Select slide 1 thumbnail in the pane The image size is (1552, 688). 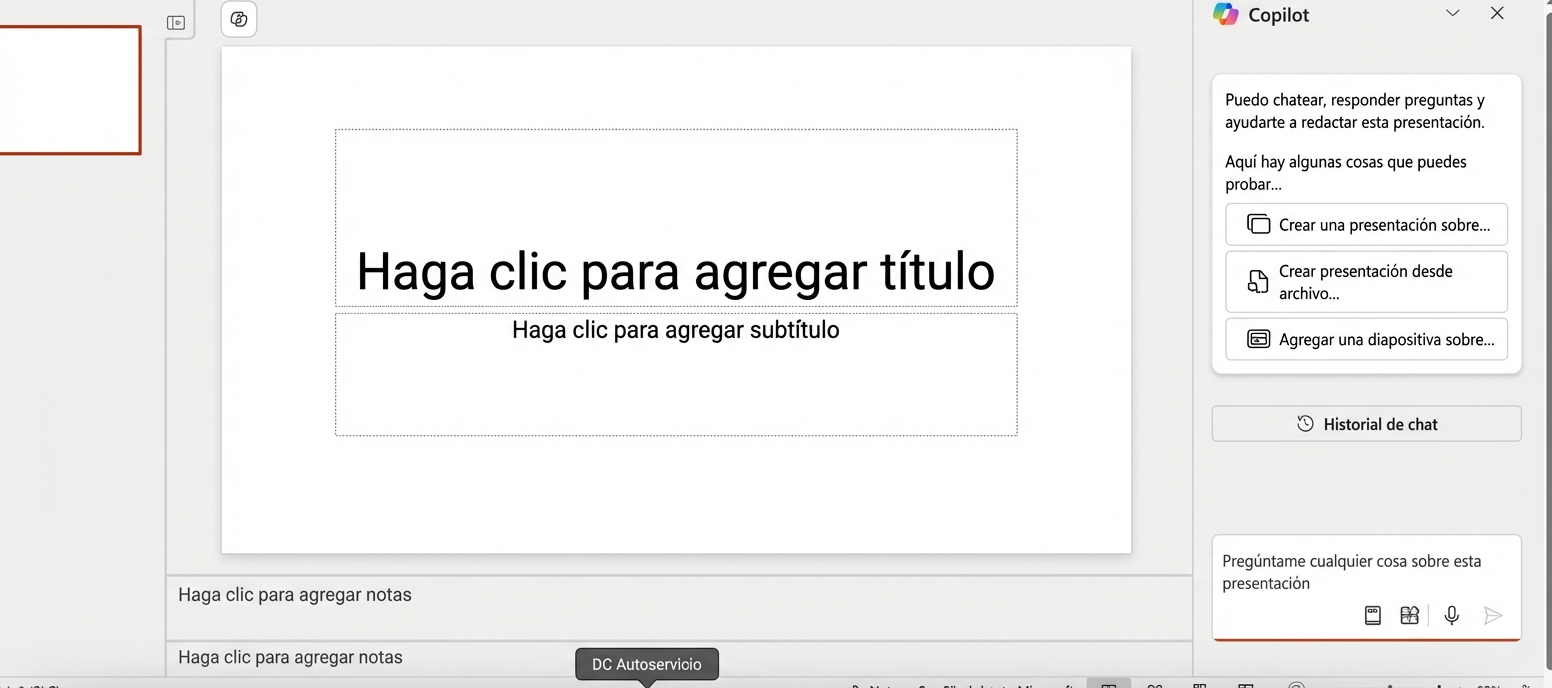(x=70, y=90)
